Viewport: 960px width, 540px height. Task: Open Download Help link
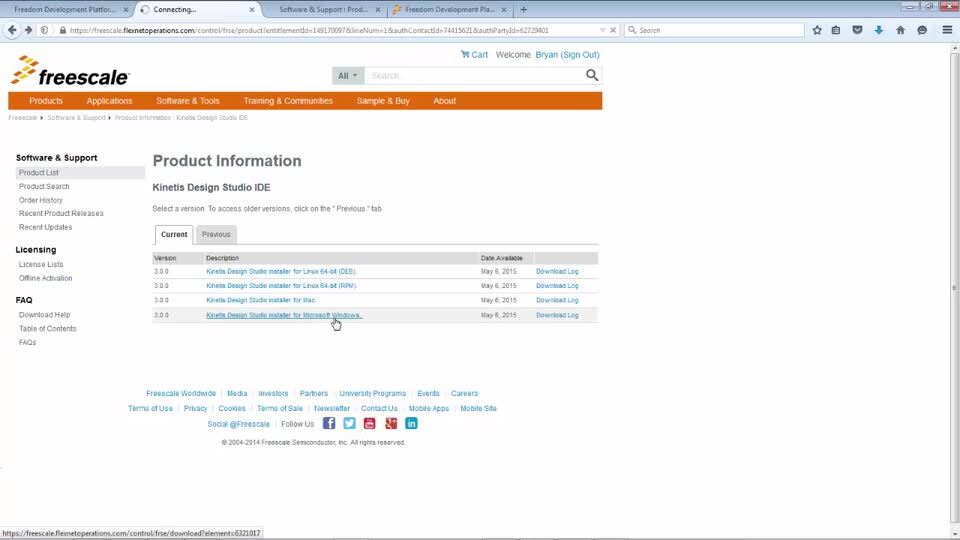tap(44, 315)
